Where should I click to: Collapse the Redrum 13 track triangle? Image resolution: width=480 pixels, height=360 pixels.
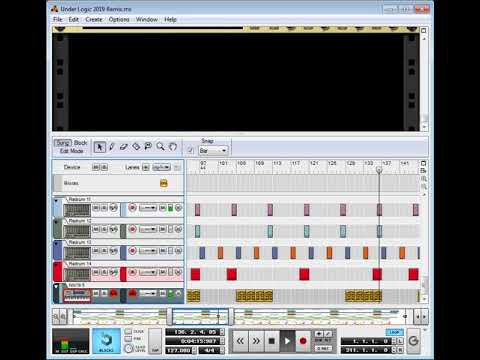tap(56, 244)
